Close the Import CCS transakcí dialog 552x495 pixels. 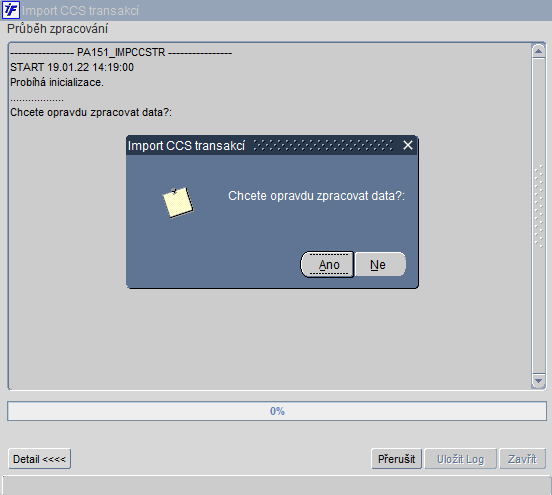click(408, 145)
